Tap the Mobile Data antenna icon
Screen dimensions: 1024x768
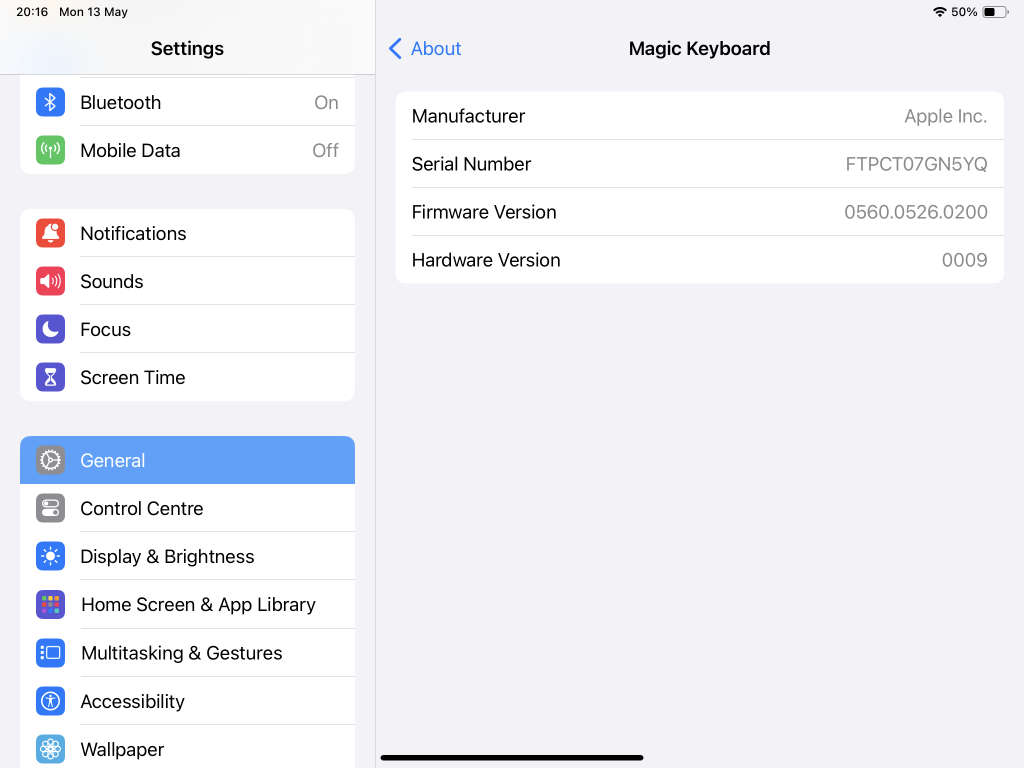(50, 150)
